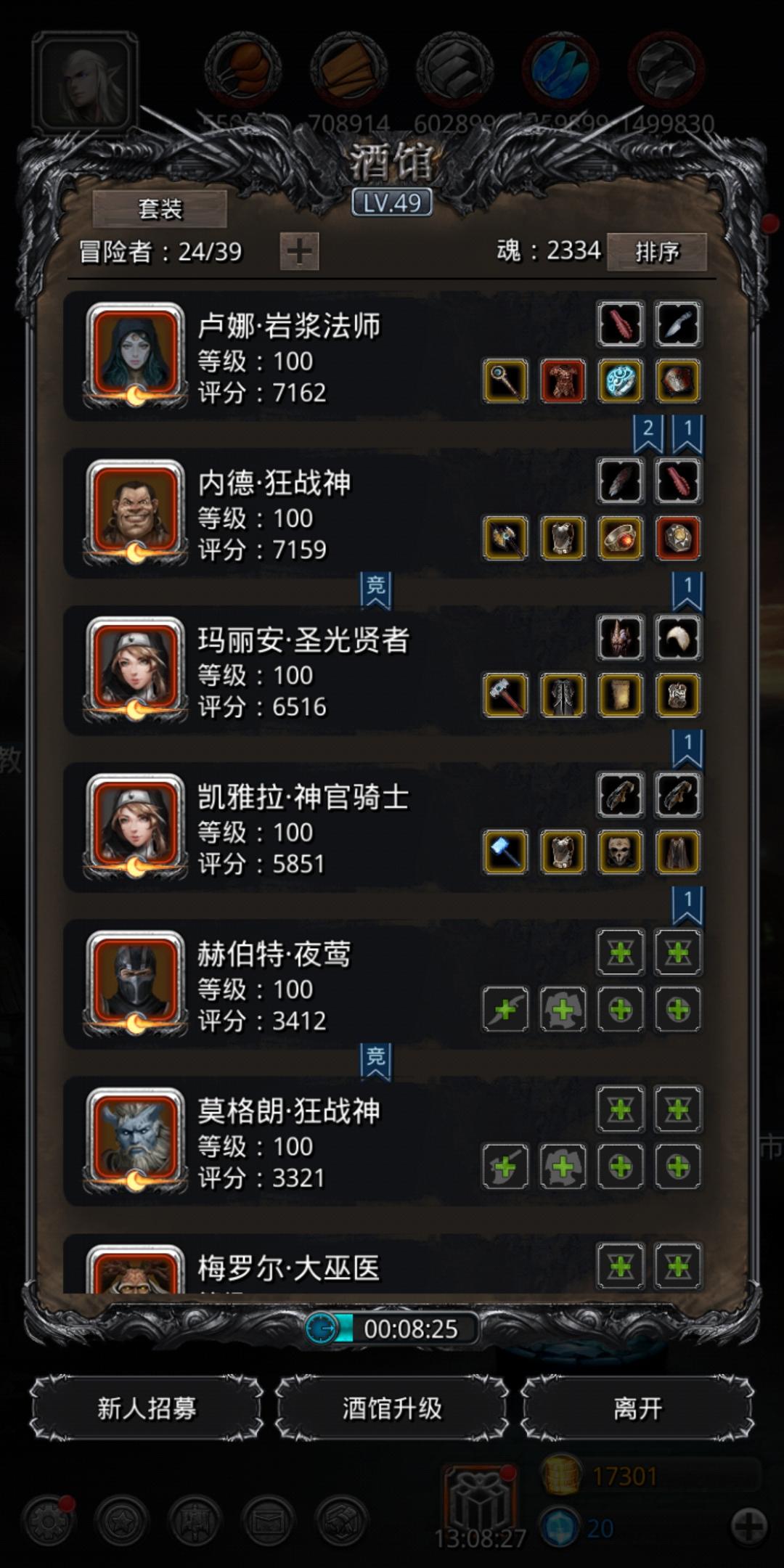The height and width of the screenshot is (1568, 784).
Task: Open the 排序 sort options
Action: pos(657,252)
